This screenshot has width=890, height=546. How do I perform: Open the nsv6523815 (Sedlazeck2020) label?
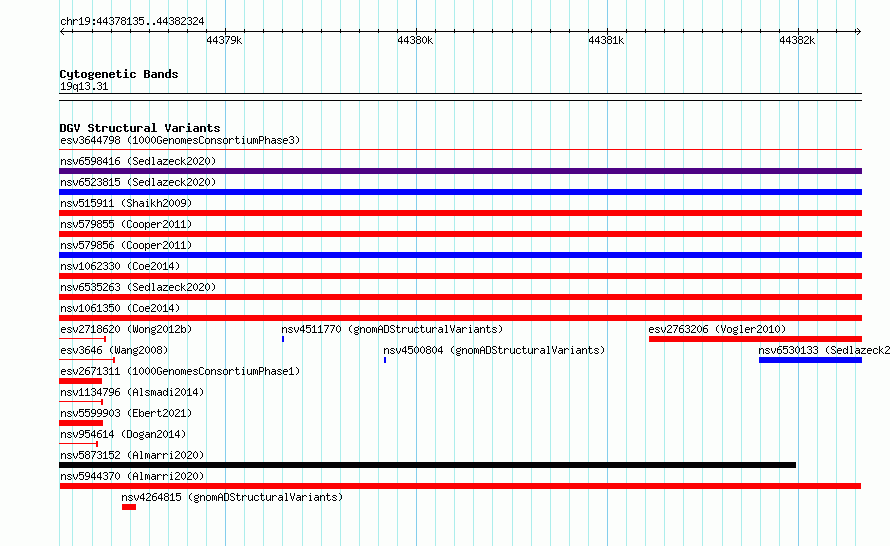(138, 182)
